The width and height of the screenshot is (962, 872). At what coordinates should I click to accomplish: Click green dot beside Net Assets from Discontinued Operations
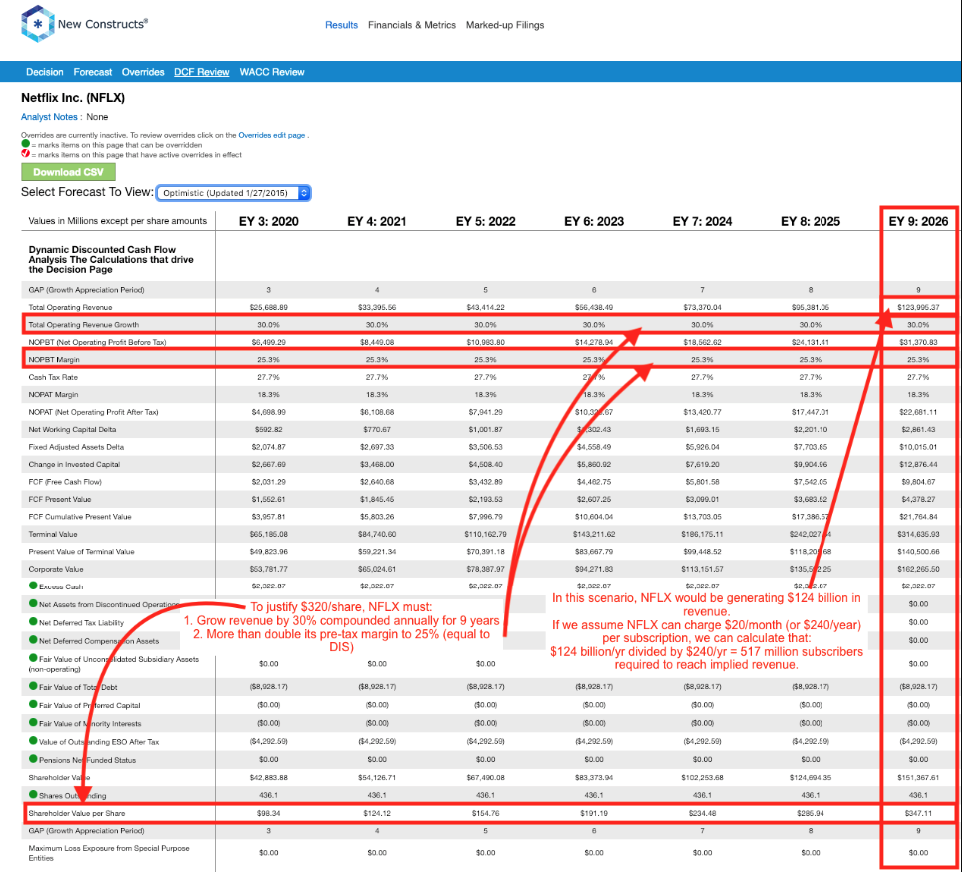click(33, 603)
